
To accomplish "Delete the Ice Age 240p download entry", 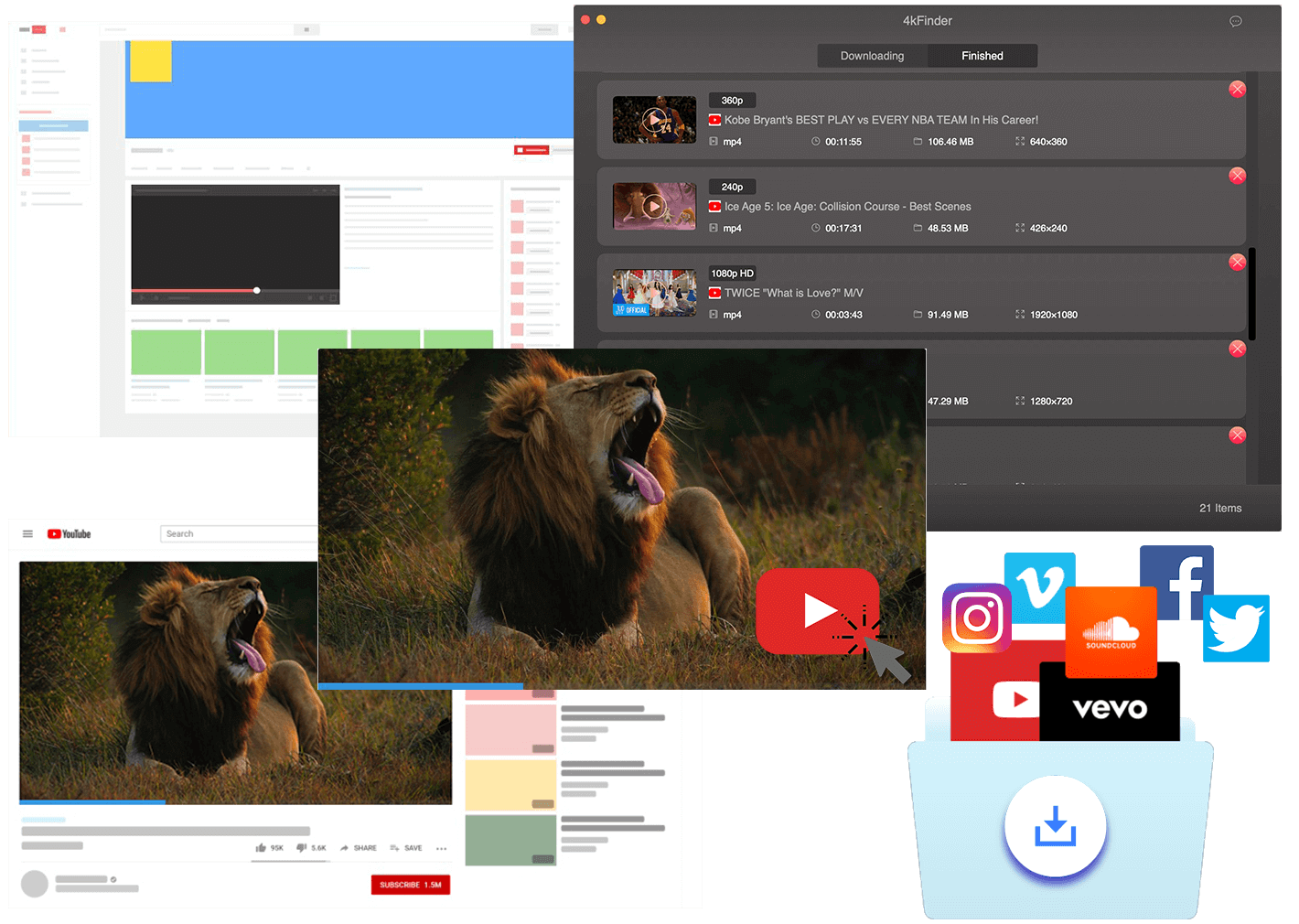I will (x=1237, y=176).
